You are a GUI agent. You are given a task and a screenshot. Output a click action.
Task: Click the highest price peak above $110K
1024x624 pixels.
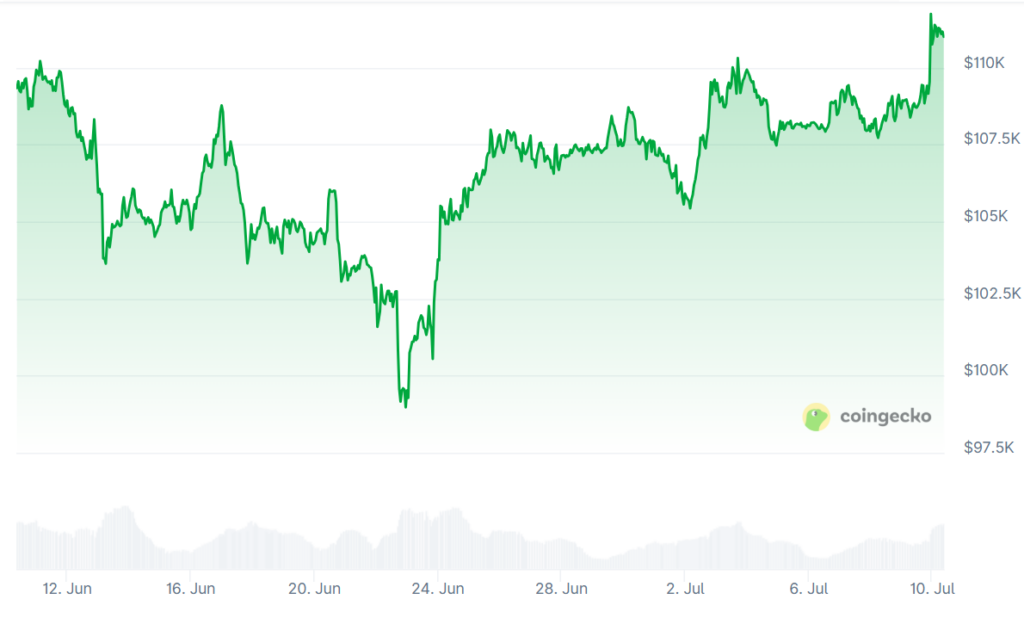pyautogui.click(x=931, y=15)
